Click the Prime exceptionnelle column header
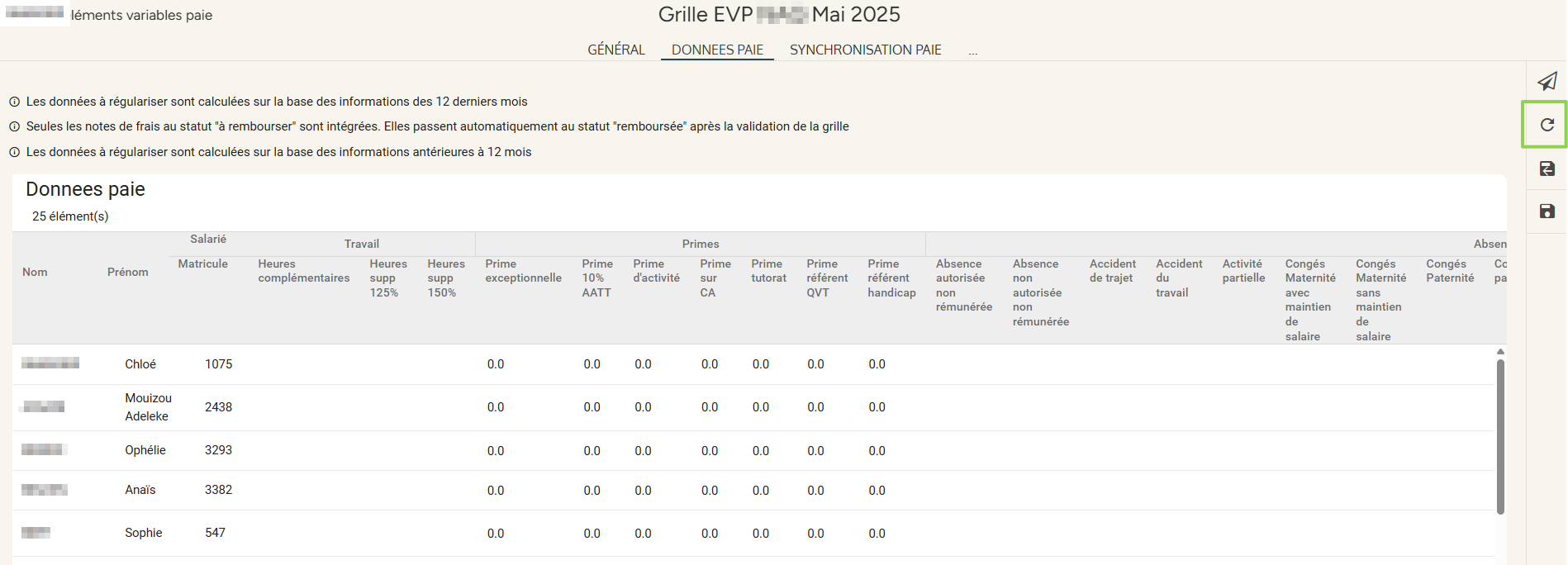Image resolution: width=1568 pixels, height=565 pixels. pos(523,271)
